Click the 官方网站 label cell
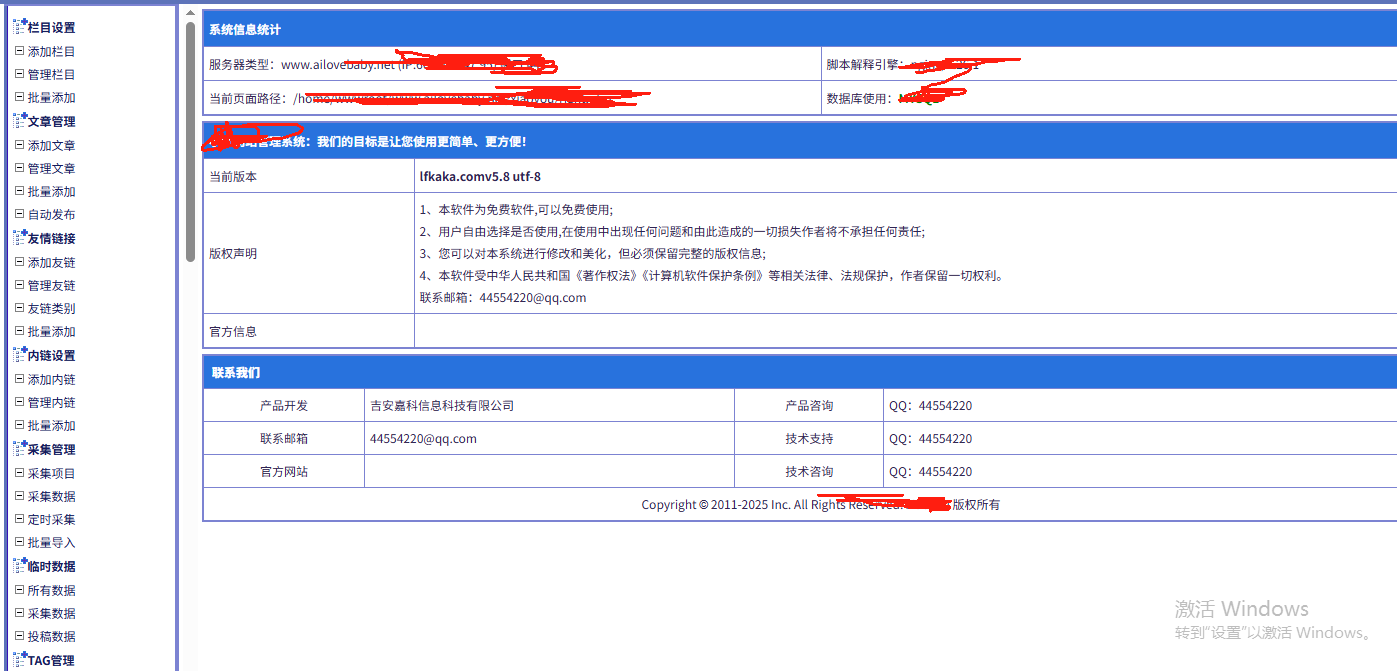Viewport: 1397px width, 671px height. click(284, 471)
